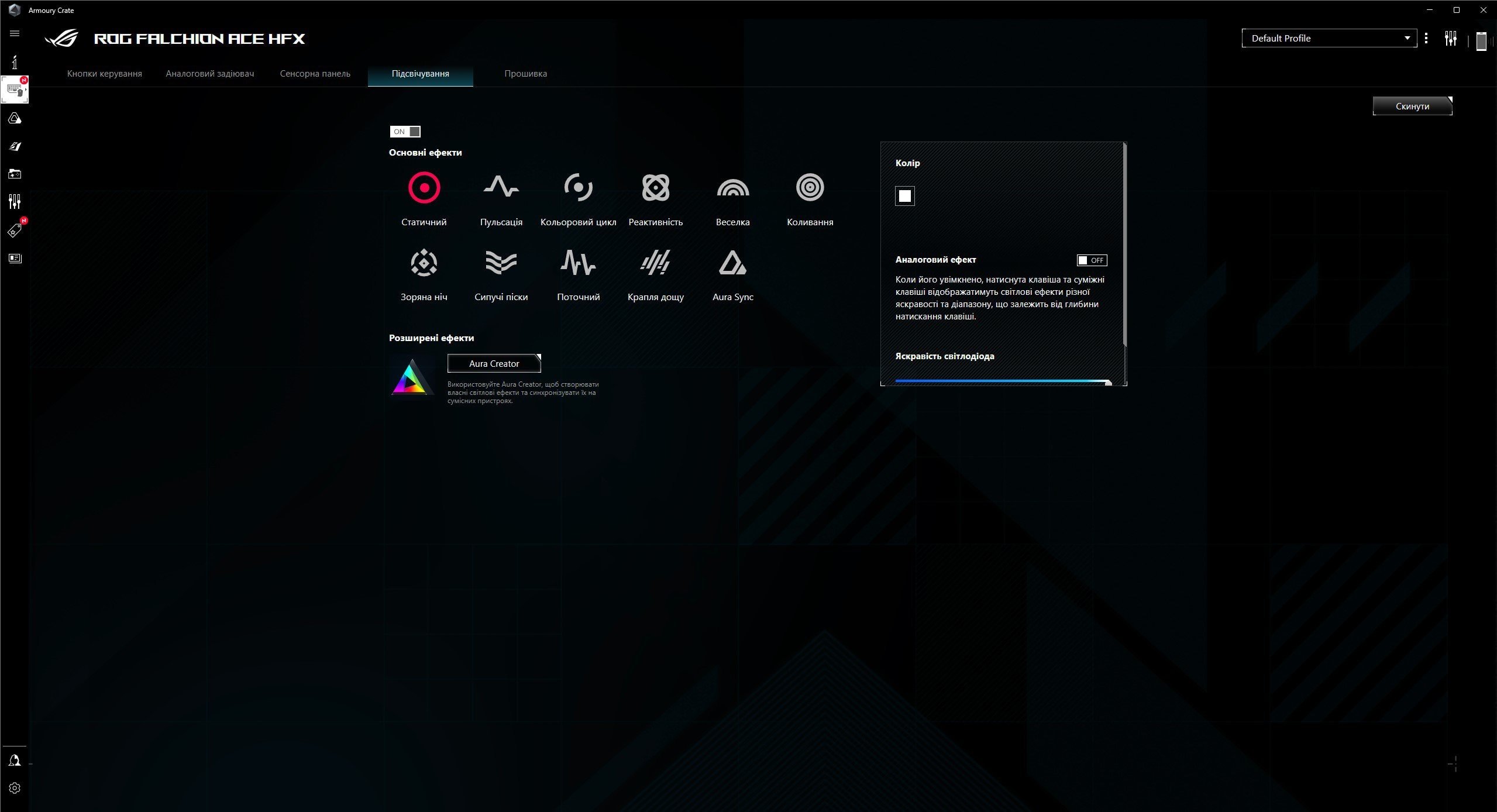Expand the Default Profile dropdown
Viewport: 1497px width, 812px height.
(x=1329, y=38)
